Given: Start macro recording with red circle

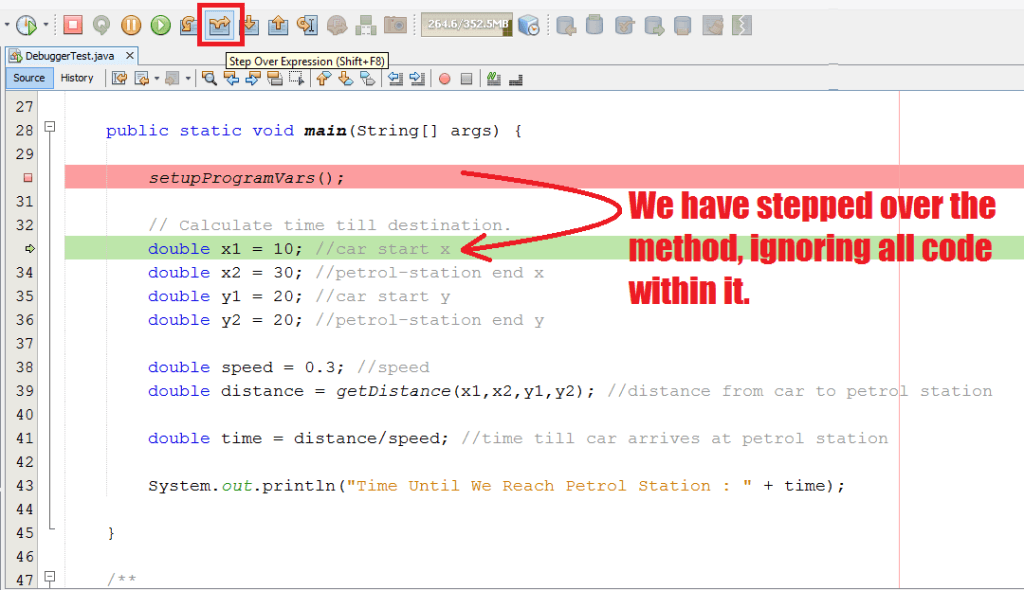Looking at the screenshot, I should pos(445,78).
